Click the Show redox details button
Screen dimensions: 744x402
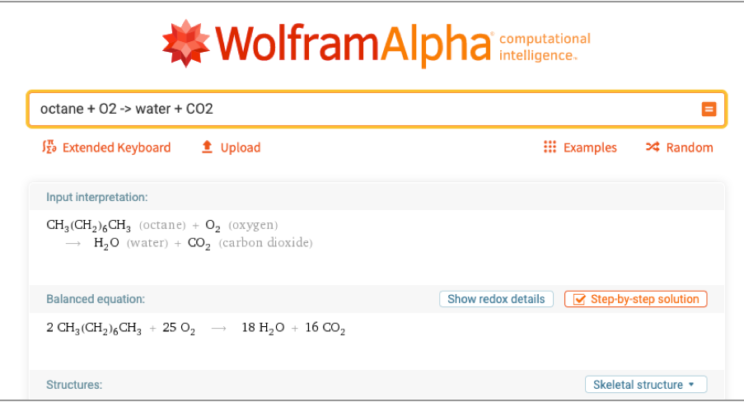point(496,299)
